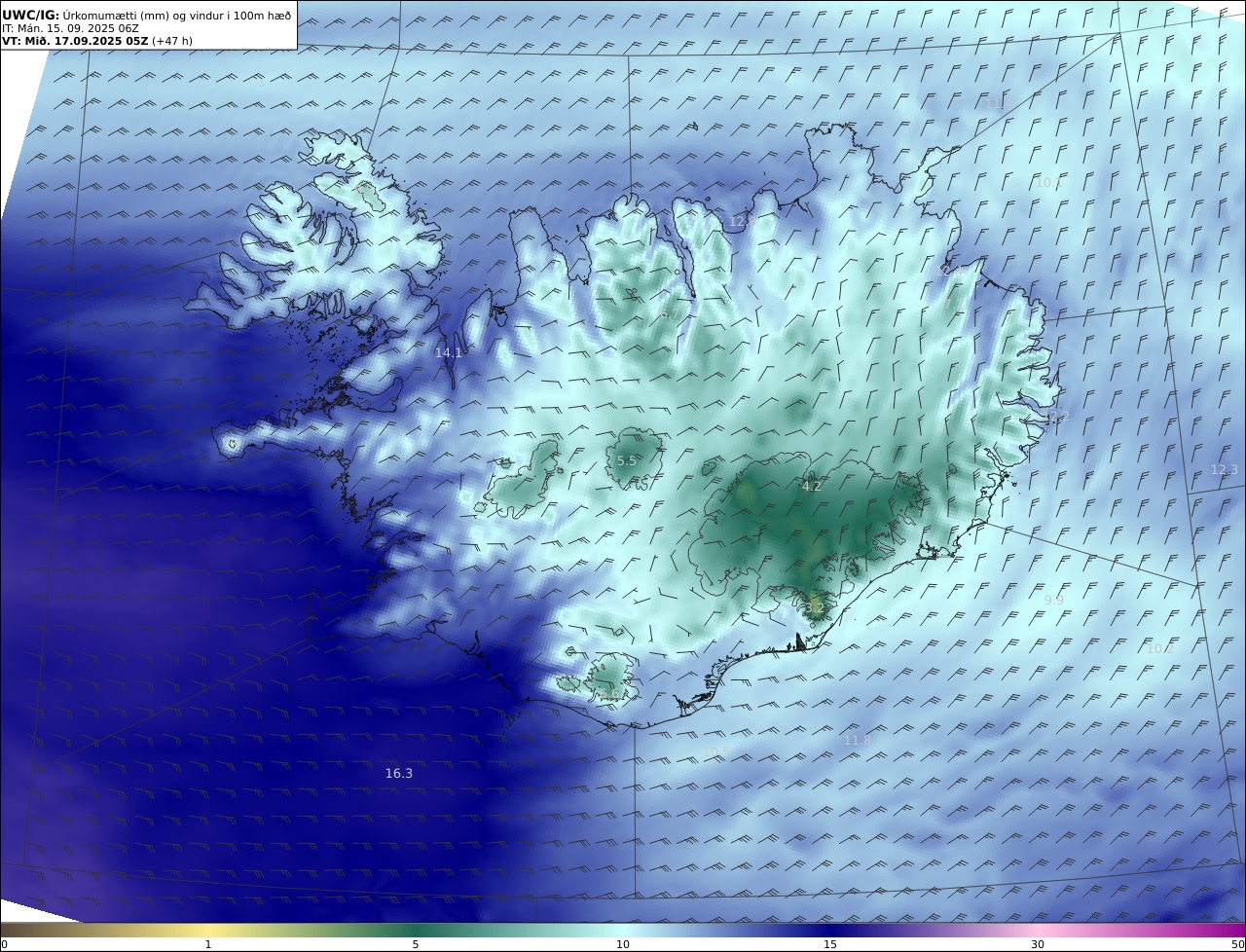Click the colour scale tick label 15

tap(830, 944)
